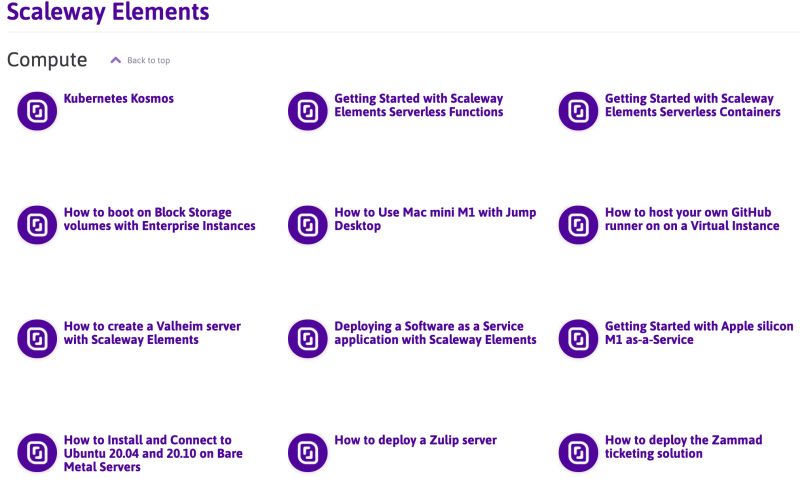Viewport: 800px width, 495px height.
Task: Click the icon beside Ubuntu 20.04 Bare Metal tutorial
Action: pos(37,452)
